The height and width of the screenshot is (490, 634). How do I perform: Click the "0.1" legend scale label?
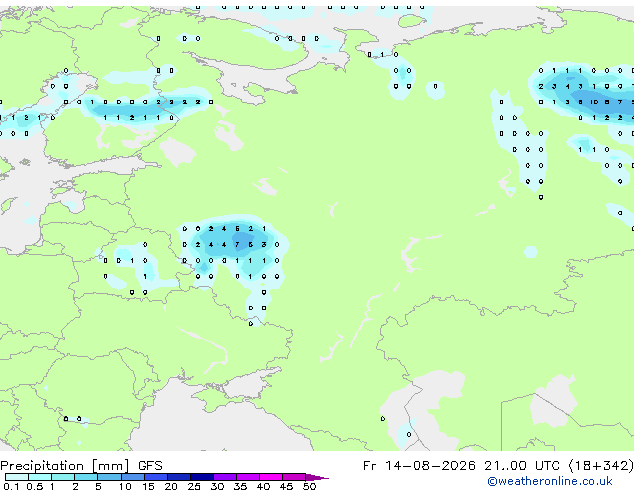10,486
